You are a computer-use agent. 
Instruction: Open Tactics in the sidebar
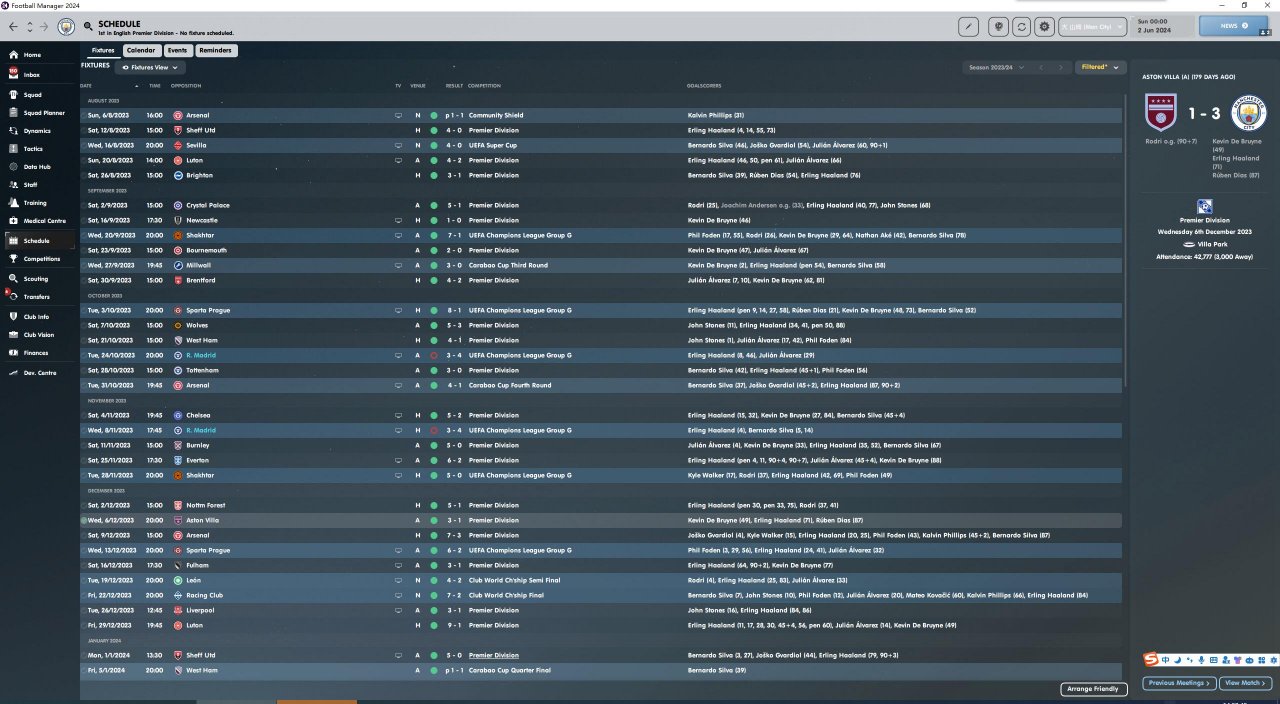coord(38,149)
